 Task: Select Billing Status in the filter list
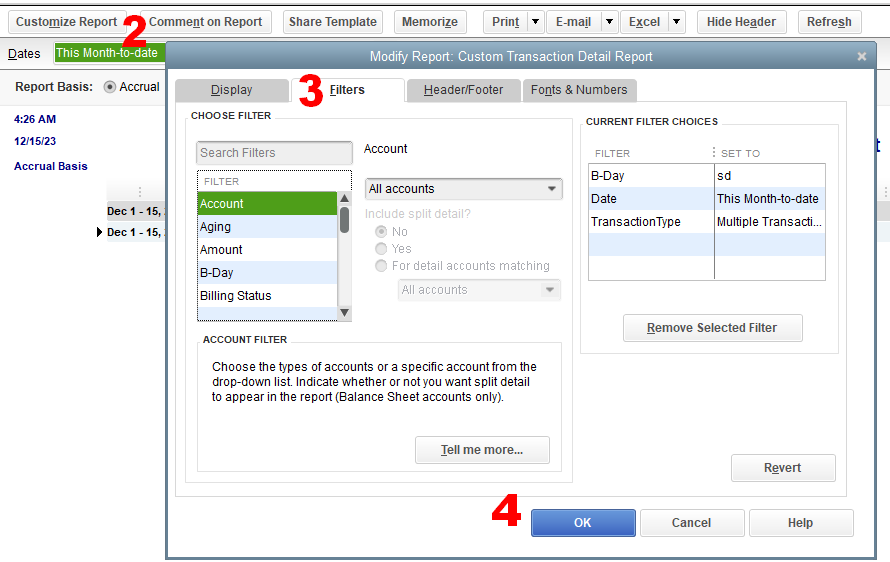click(267, 296)
